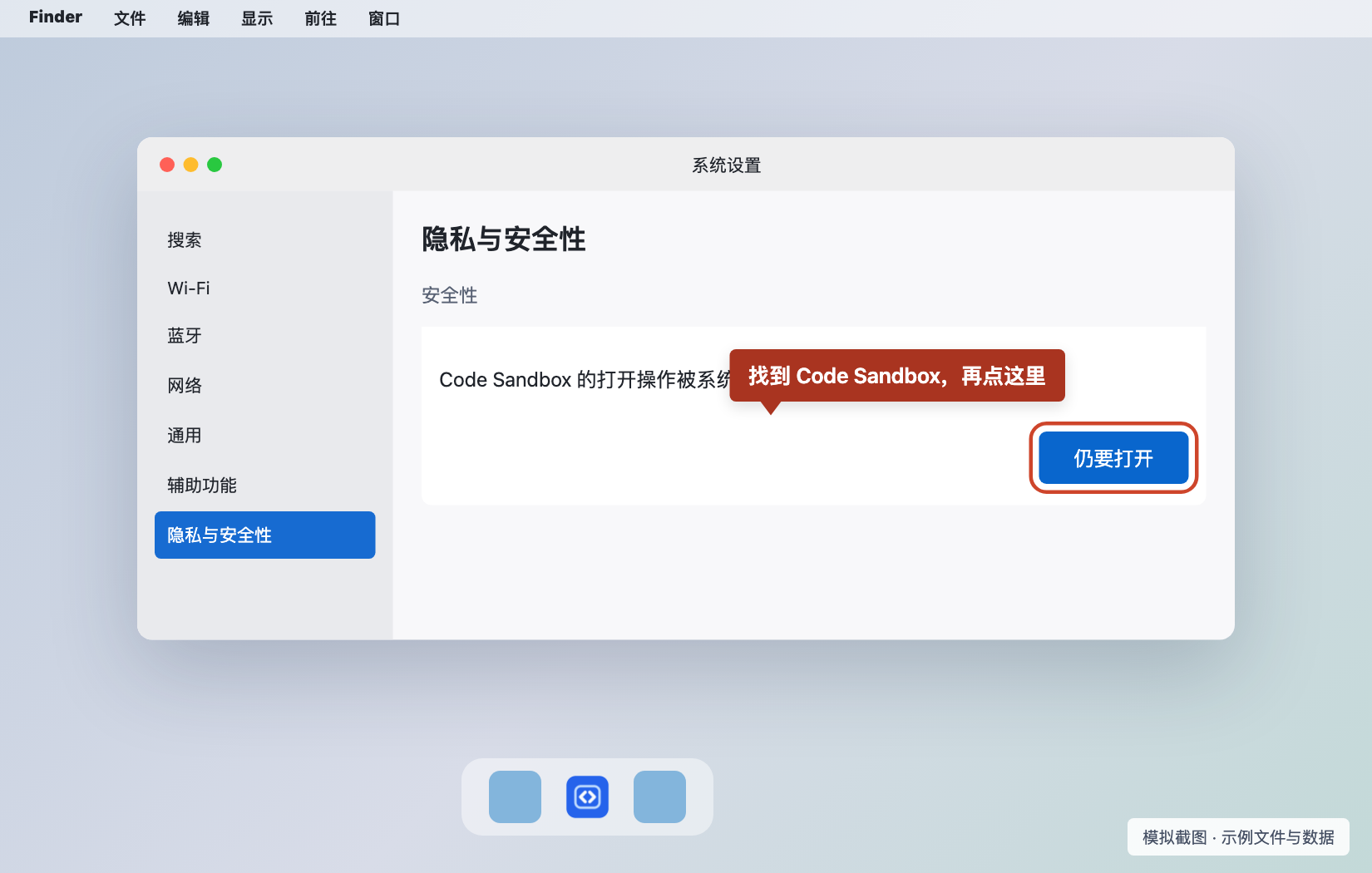The width and height of the screenshot is (1372, 873).
Task: Select 网络 in the sidebar
Action: [x=264, y=386]
